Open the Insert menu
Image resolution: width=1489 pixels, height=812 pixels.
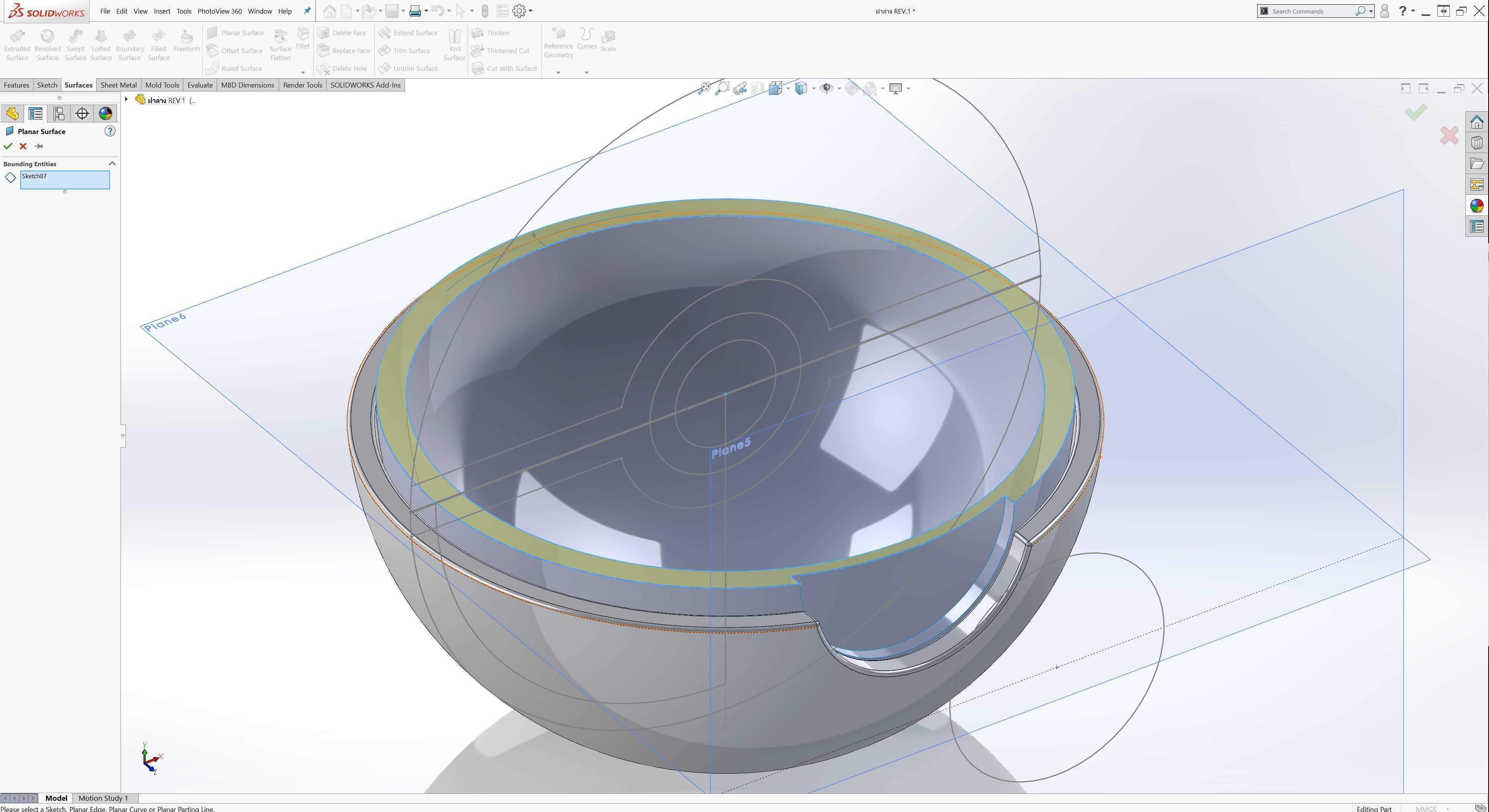162,11
